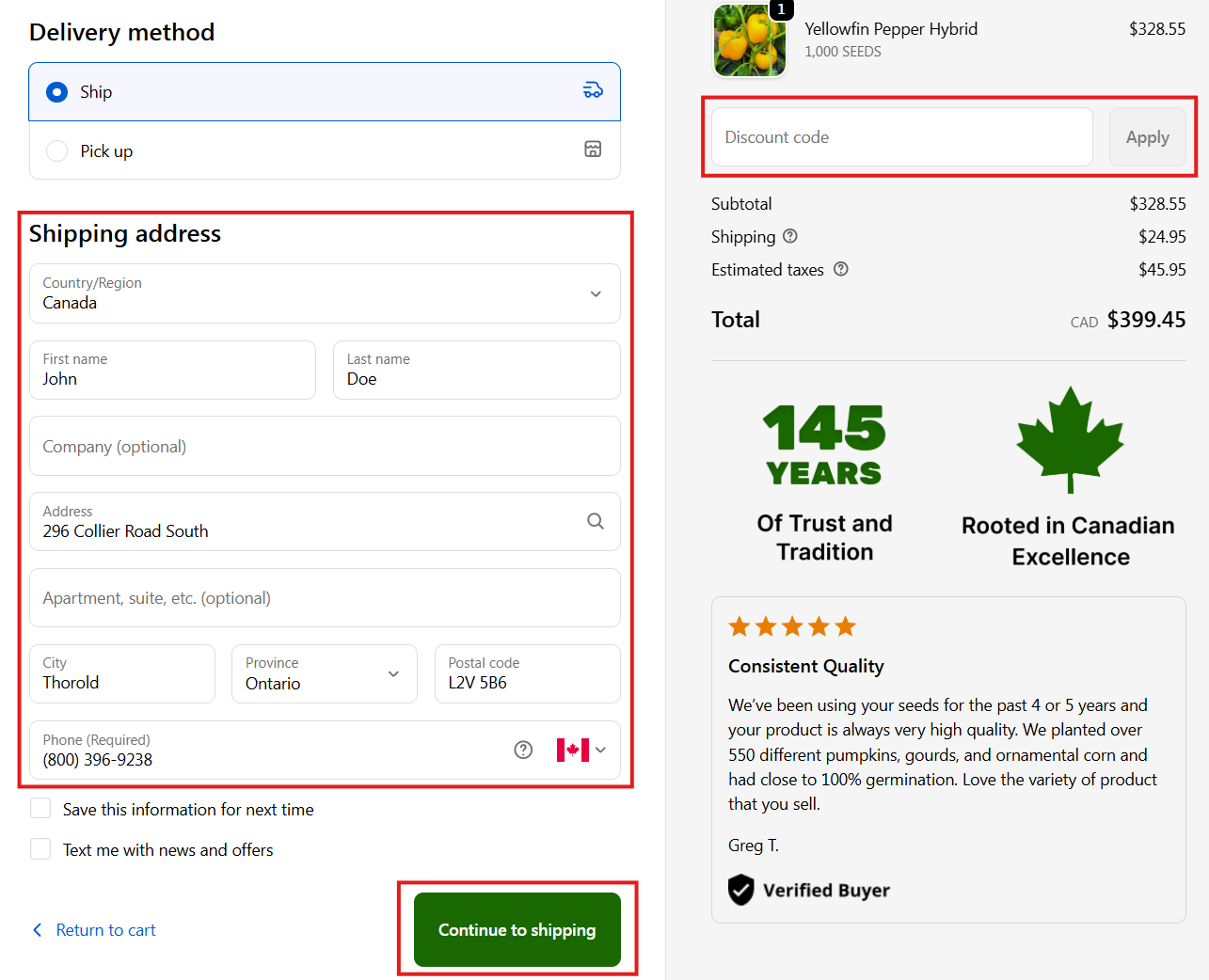
Task: Click the Estimated taxes help icon
Action: pyautogui.click(x=841, y=269)
